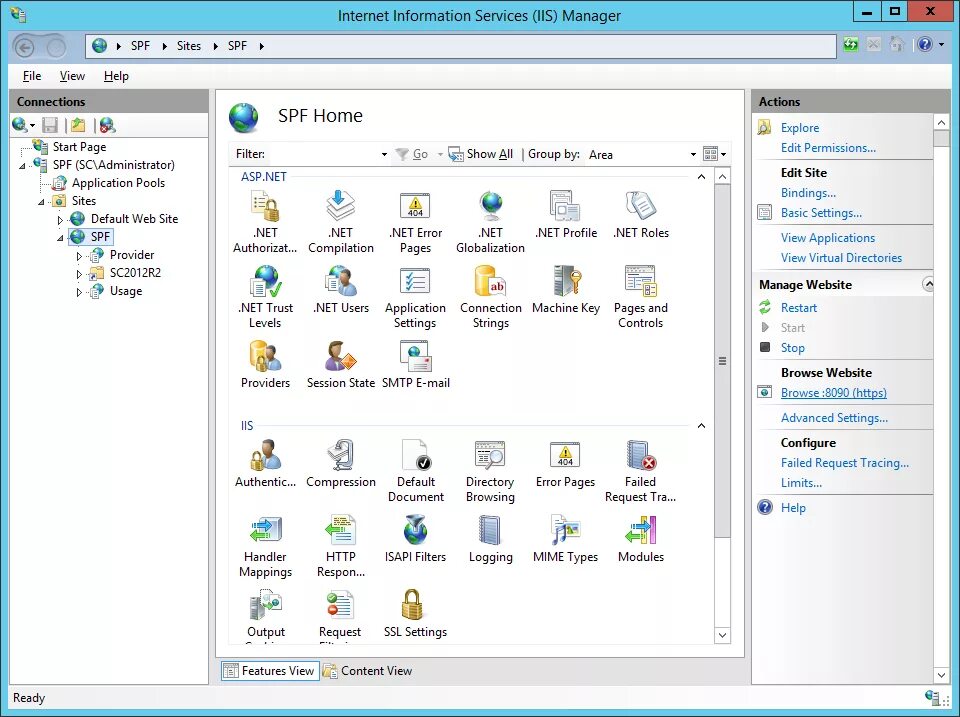Switch to Content View tab
The width and height of the screenshot is (960, 717).
click(368, 671)
